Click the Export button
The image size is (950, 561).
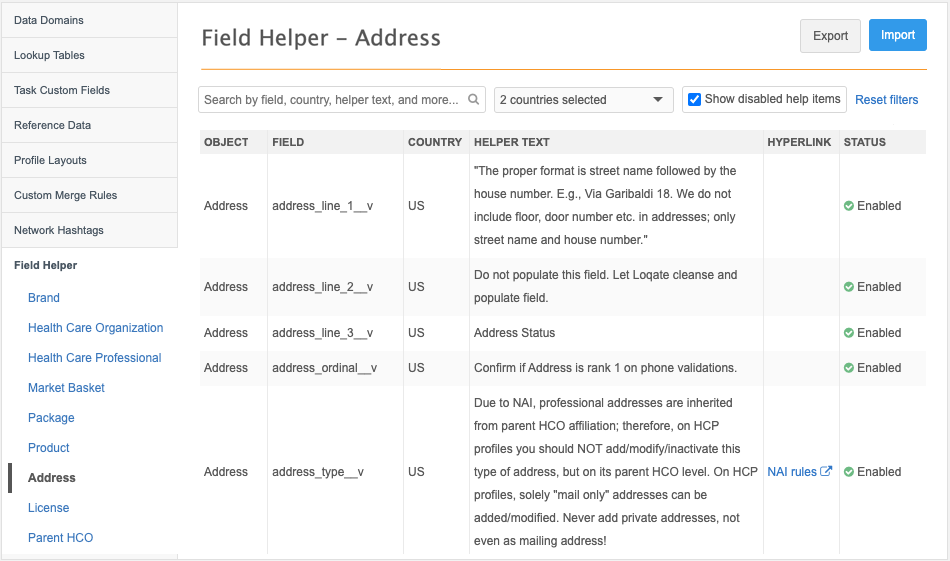(830, 36)
